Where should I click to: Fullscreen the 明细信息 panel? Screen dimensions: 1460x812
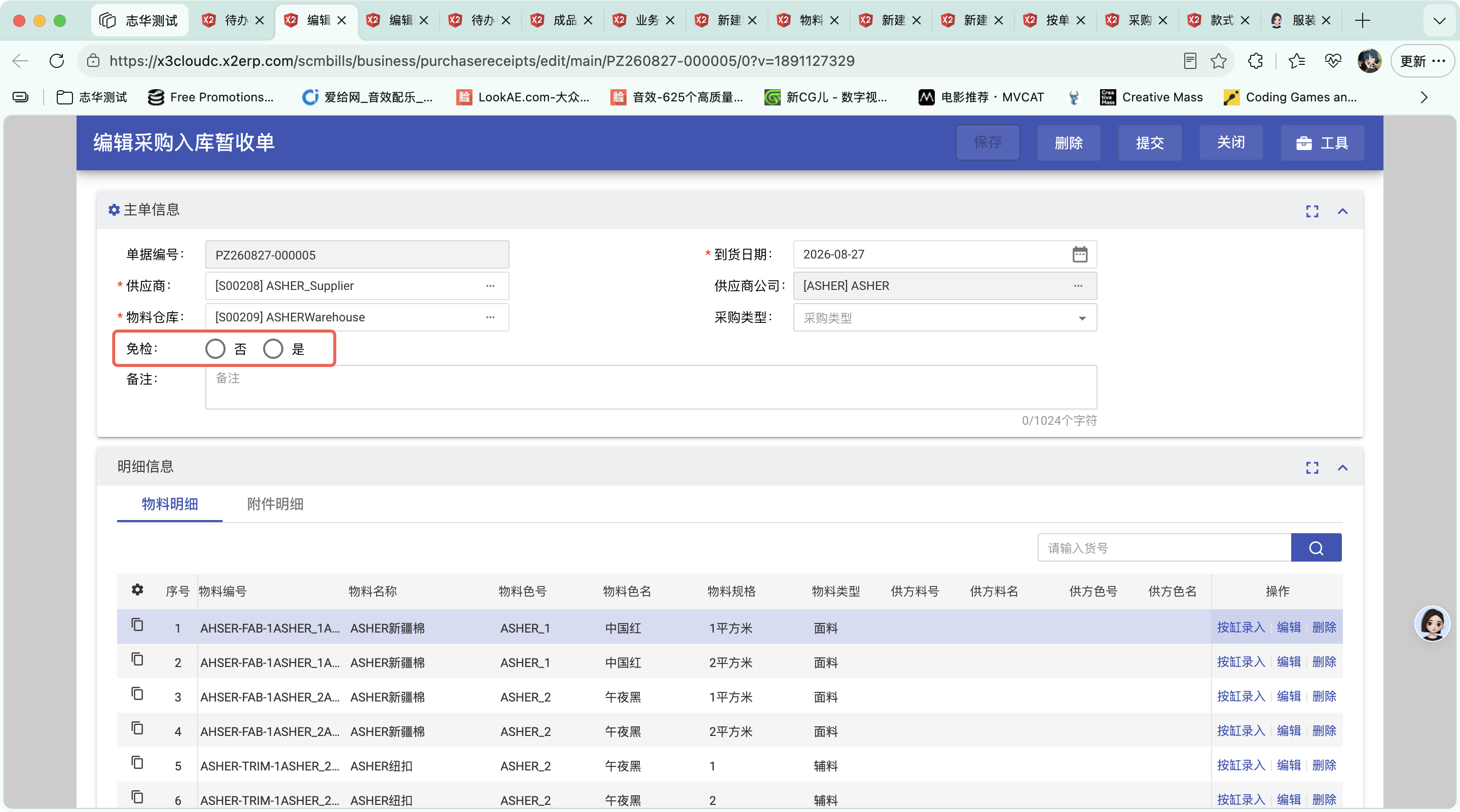(1312, 467)
